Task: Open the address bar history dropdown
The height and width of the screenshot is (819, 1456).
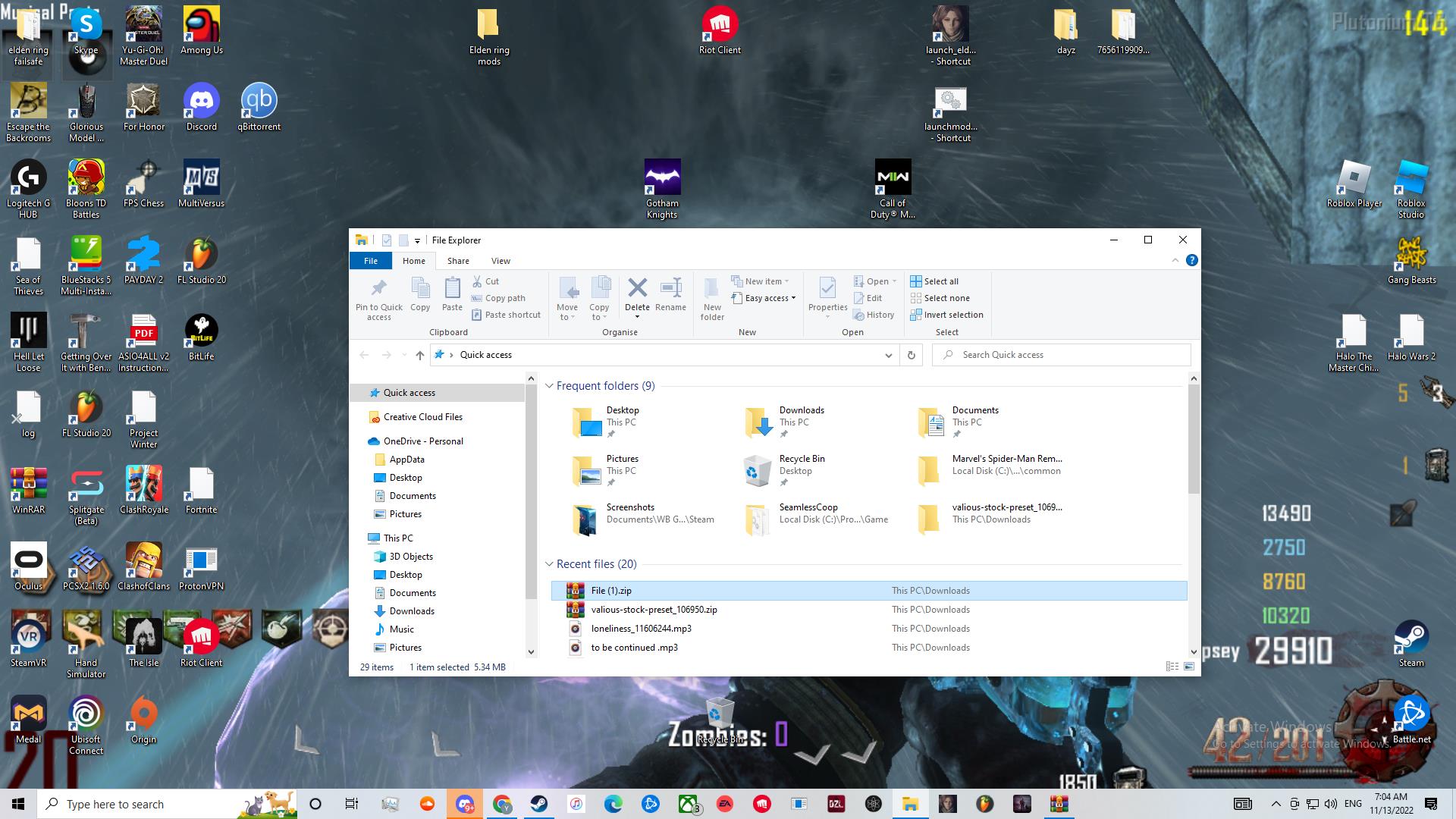Action: click(888, 355)
